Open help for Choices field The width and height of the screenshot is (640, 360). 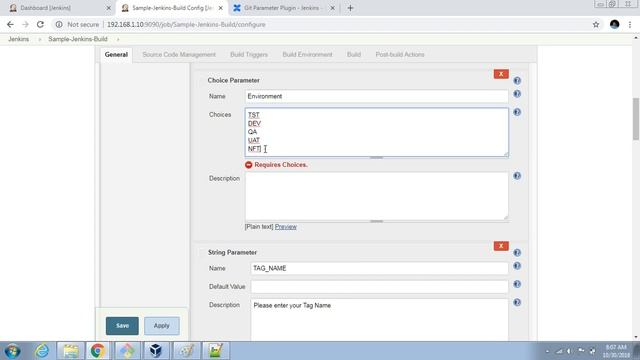[517, 112]
